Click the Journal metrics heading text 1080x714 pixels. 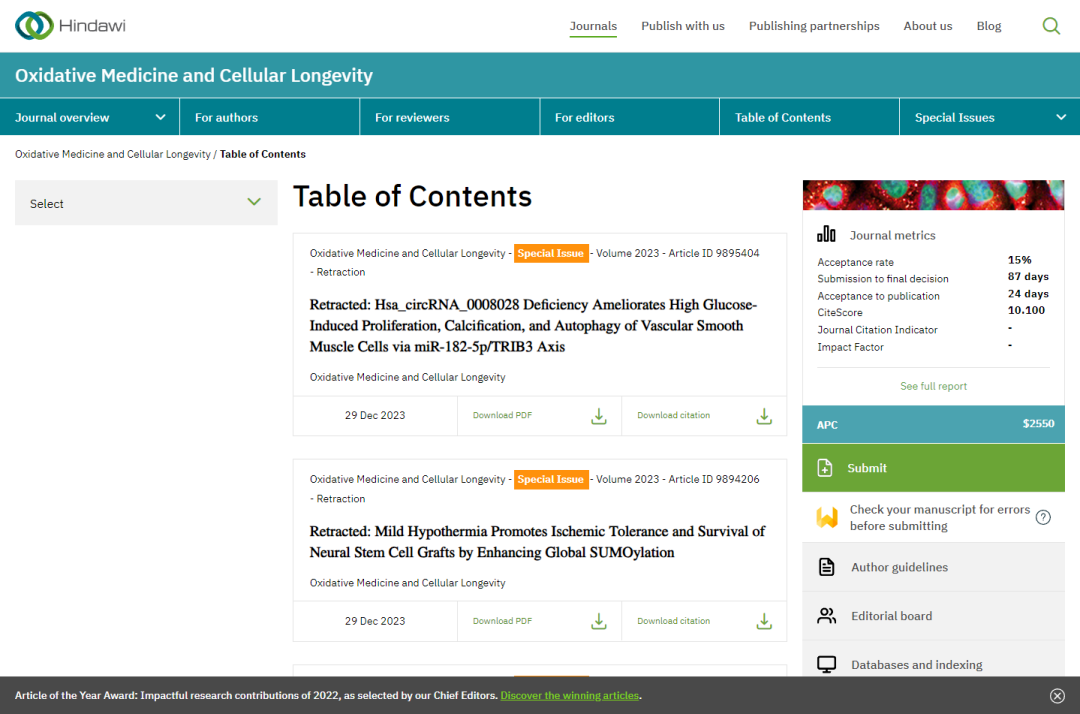(x=892, y=235)
